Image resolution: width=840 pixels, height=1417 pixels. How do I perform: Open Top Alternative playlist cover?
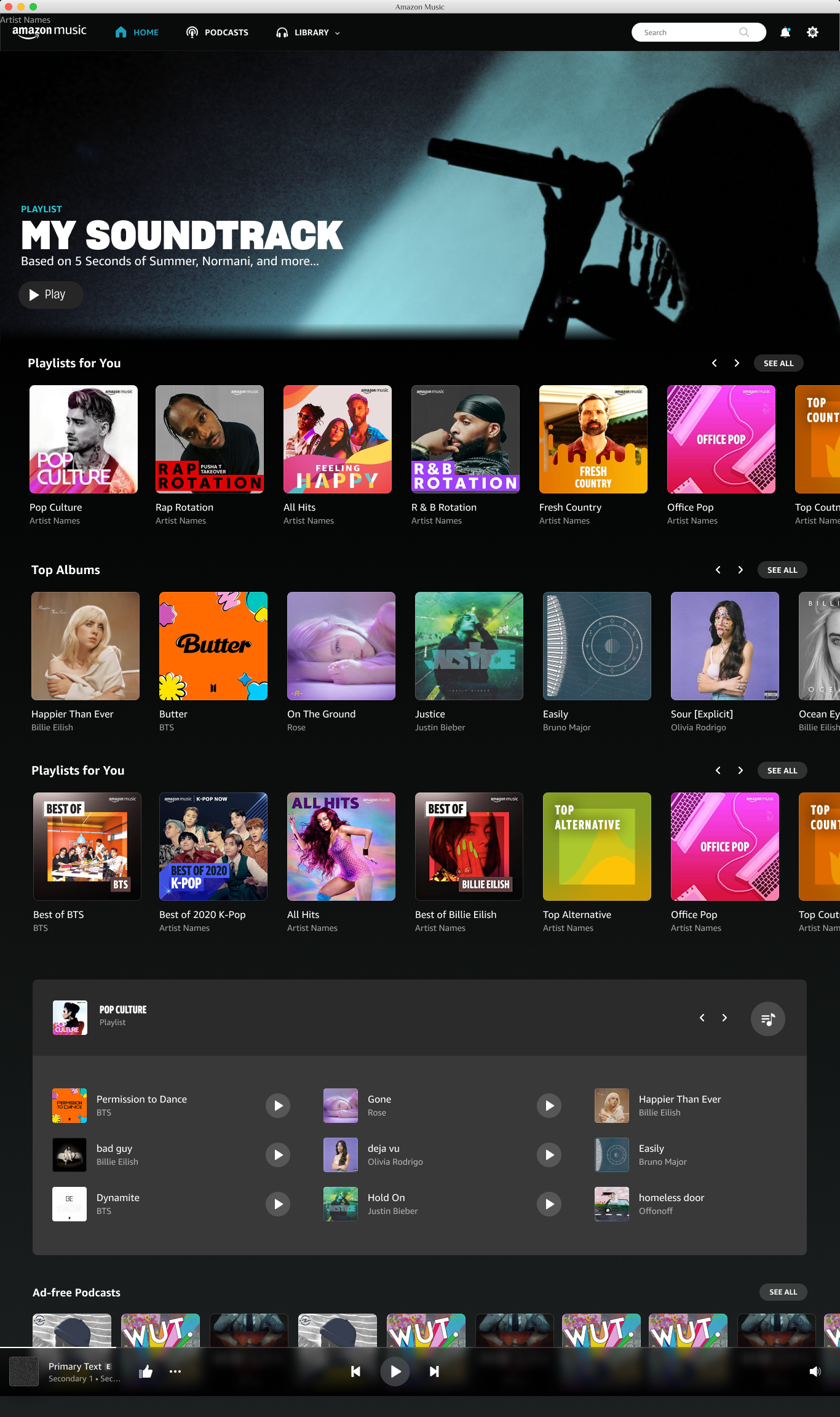coord(597,847)
